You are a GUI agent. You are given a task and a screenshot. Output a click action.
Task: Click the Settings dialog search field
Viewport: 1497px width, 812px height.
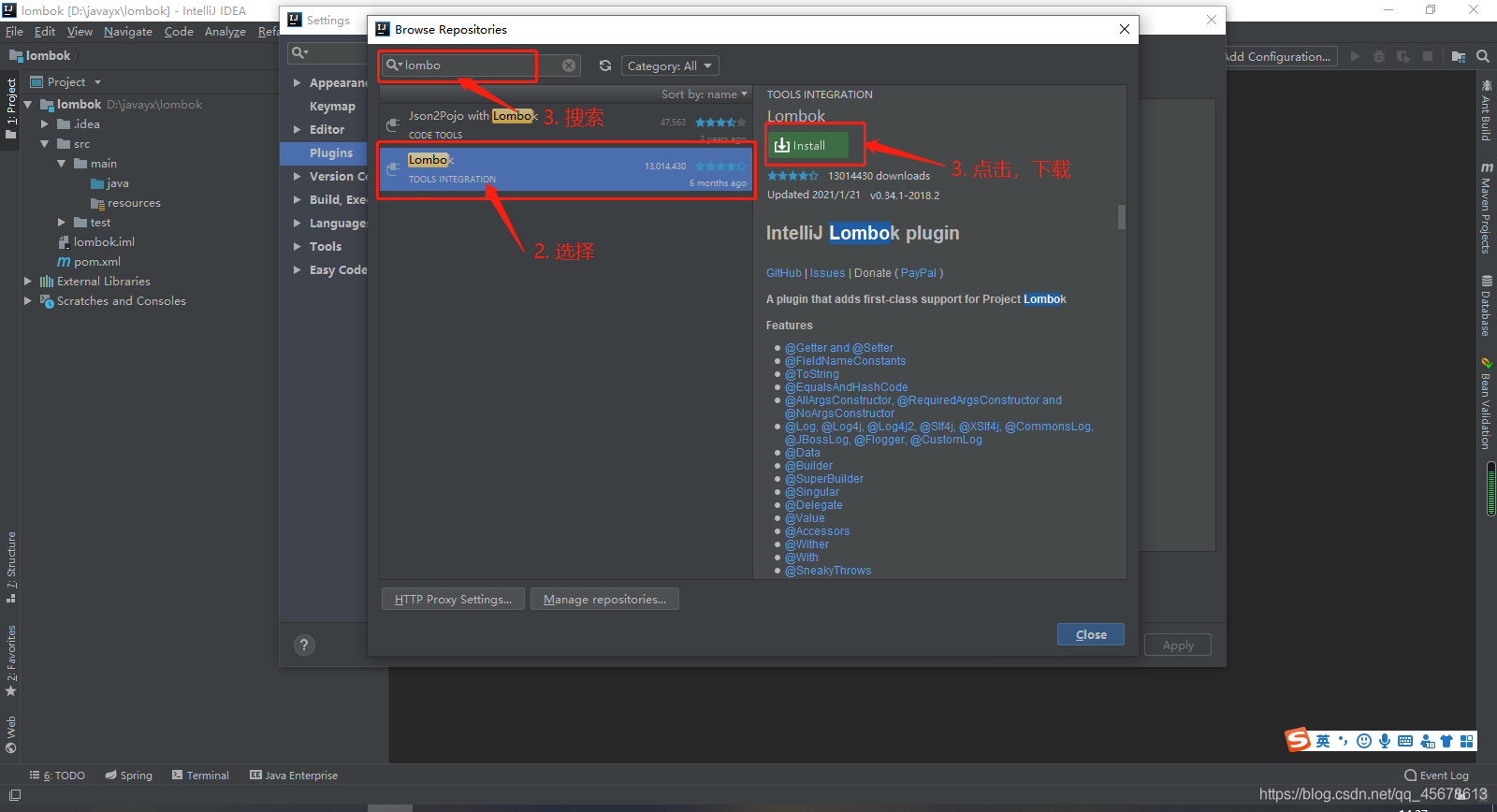pyautogui.click(x=327, y=52)
